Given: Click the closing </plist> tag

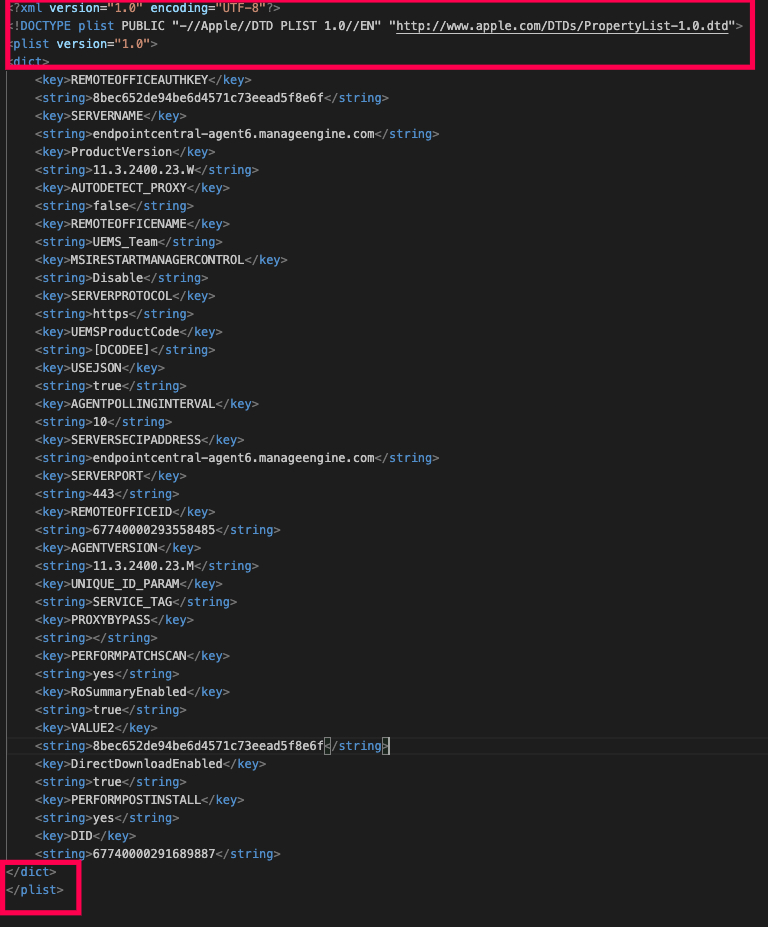Looking at the screenshot, I should [35, 890].
